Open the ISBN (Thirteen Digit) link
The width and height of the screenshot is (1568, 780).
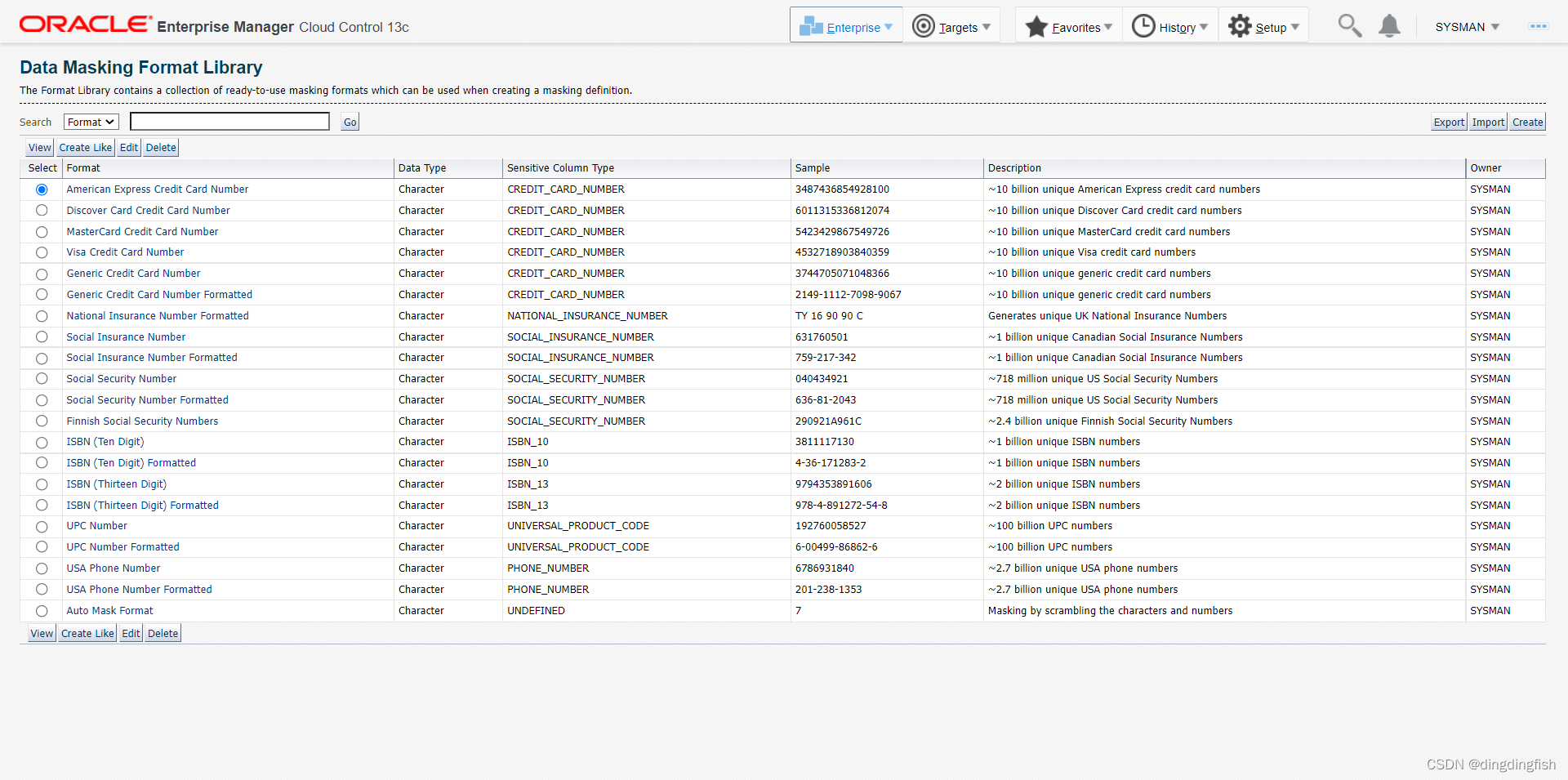click(x=116, y=484)
